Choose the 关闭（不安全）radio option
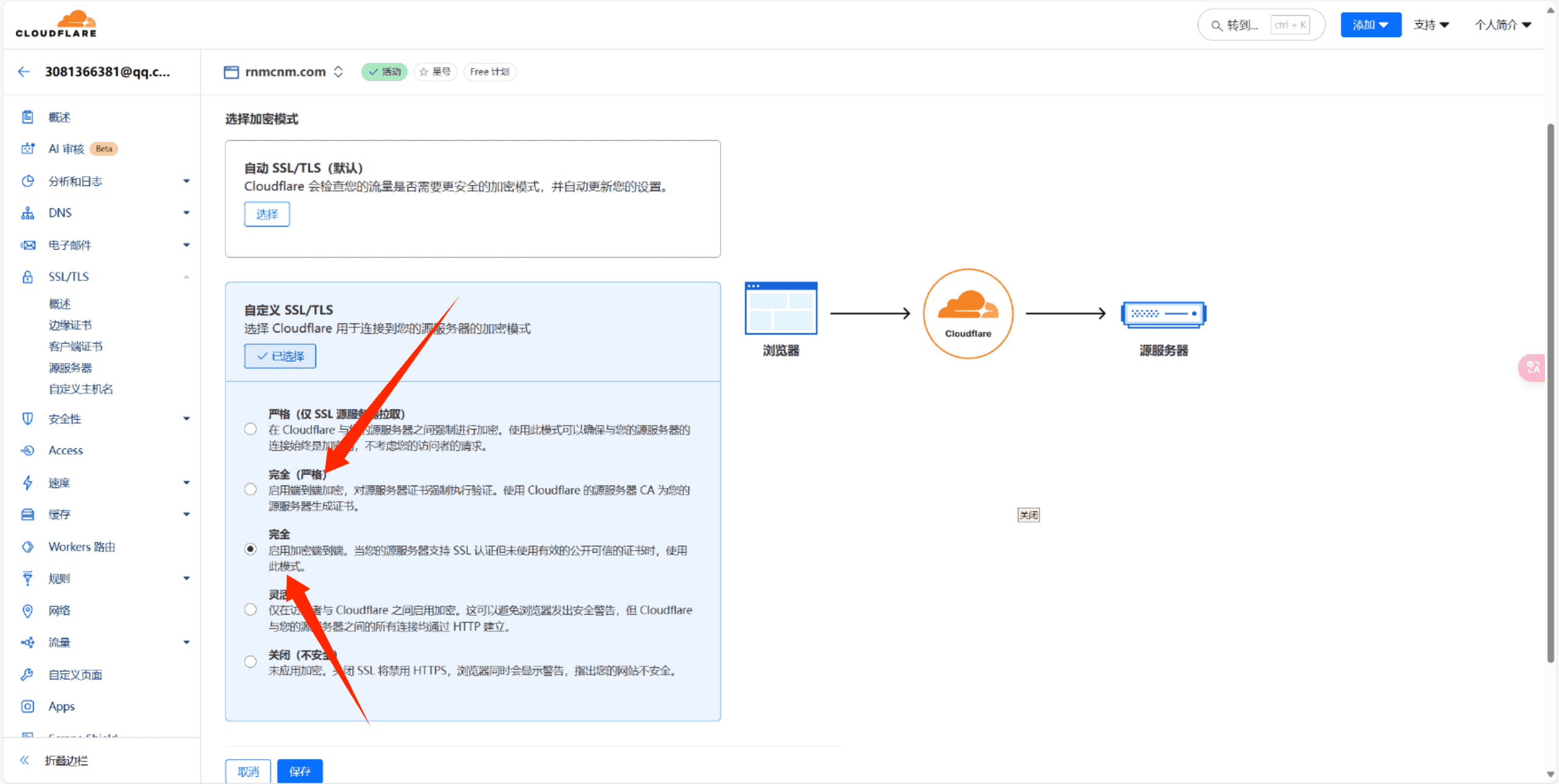Image resolution: width=1559 pixels, height=784 pixels. pos(250,661)
